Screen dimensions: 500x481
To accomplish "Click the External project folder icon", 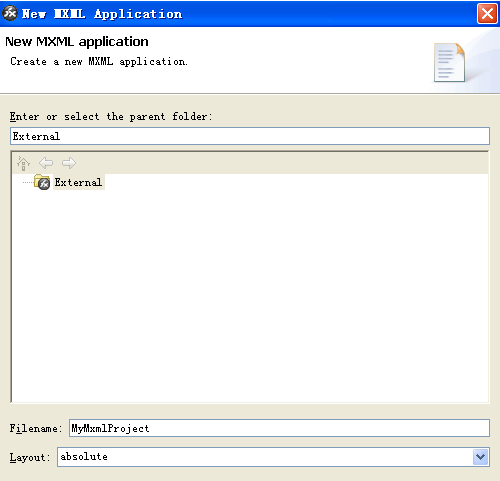I will point(42,182).
